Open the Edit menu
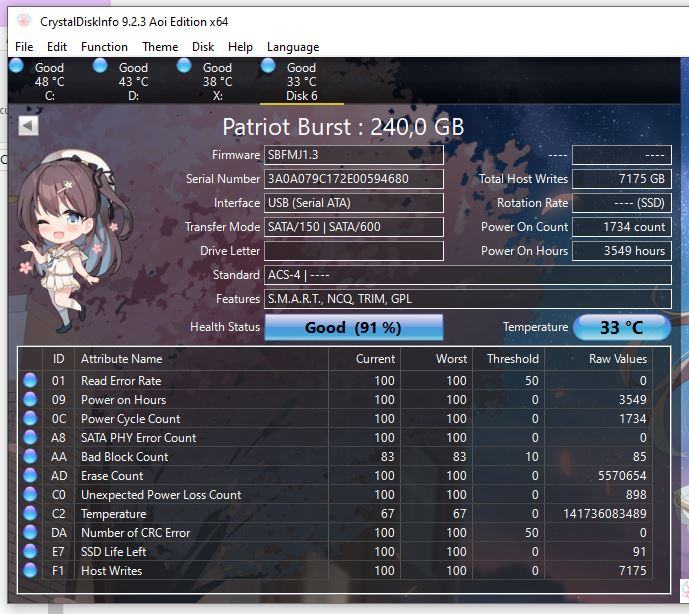This screenshot has height=614, width=689. pos(57,47)
